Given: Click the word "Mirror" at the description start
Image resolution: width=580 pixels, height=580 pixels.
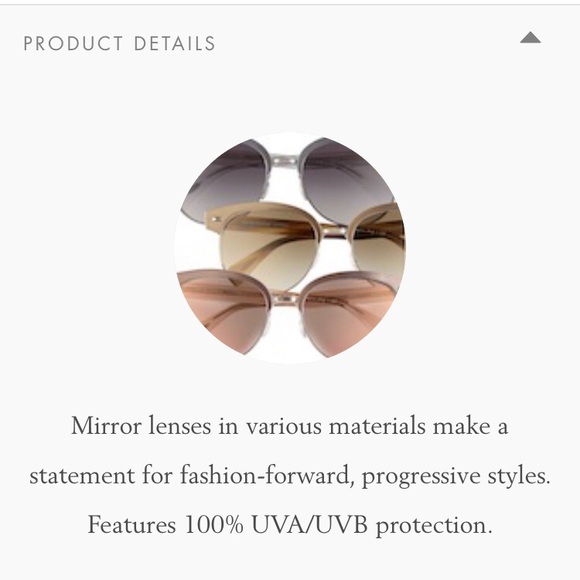Looking at the screenshot, I should 106,426.
